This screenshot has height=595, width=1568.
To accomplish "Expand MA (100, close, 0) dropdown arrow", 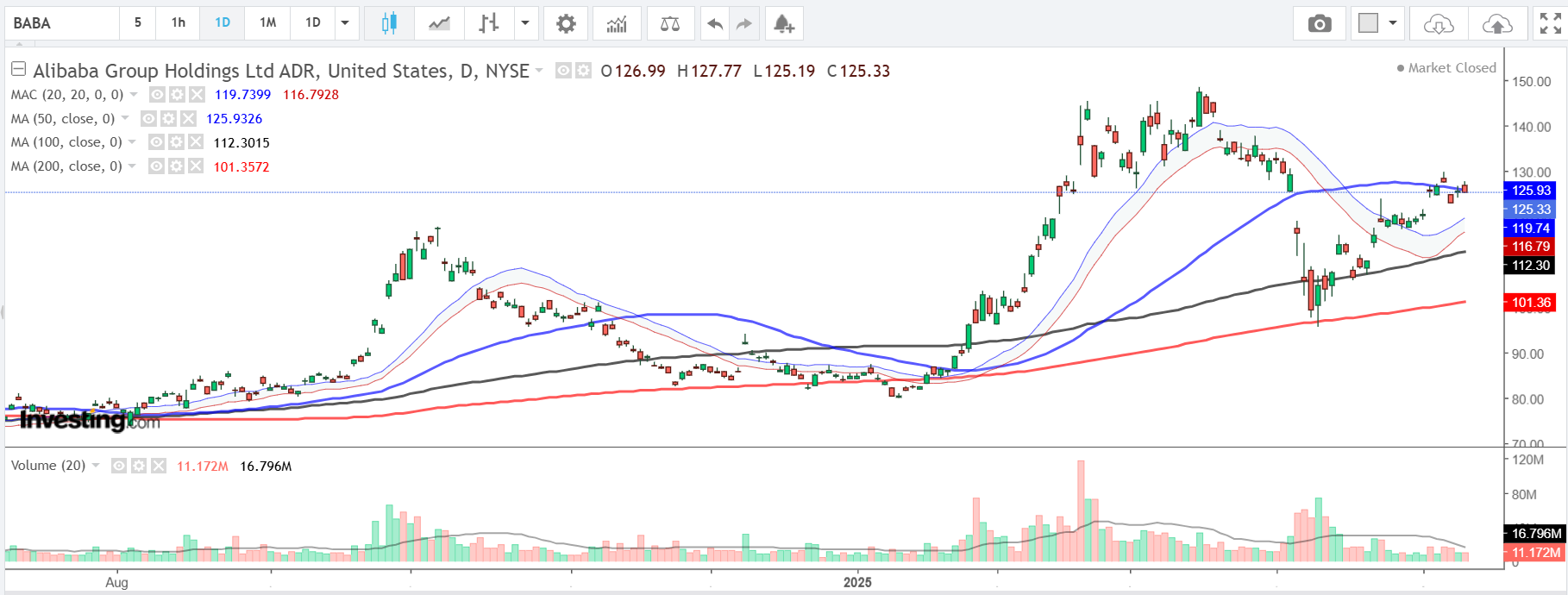I will pyautogui.click(x=132, y=142).
